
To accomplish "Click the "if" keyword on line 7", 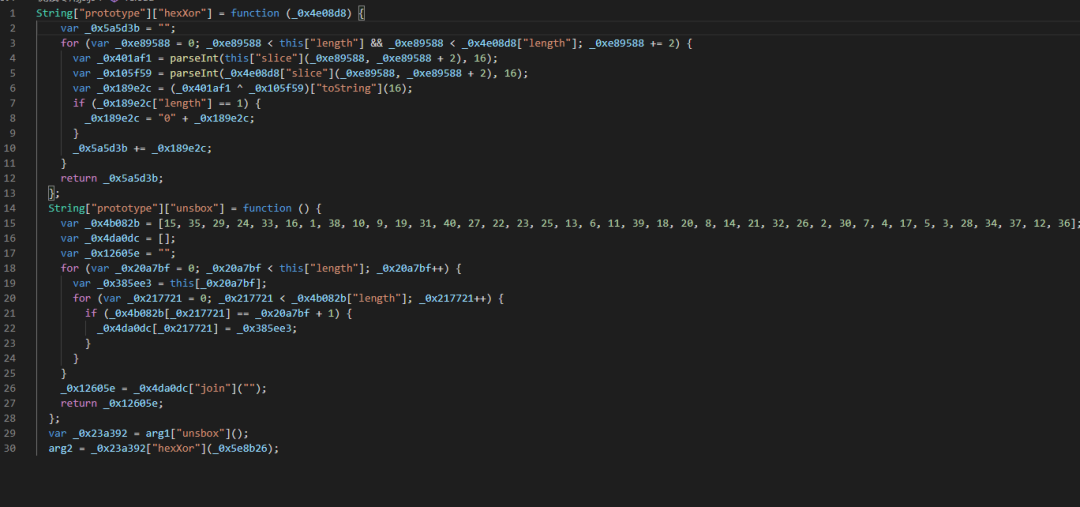I will pos(78,103).
